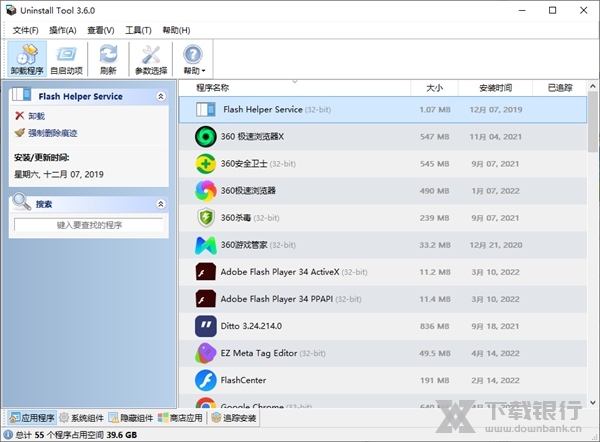Click the broom force-removal icon

[20, 132]
